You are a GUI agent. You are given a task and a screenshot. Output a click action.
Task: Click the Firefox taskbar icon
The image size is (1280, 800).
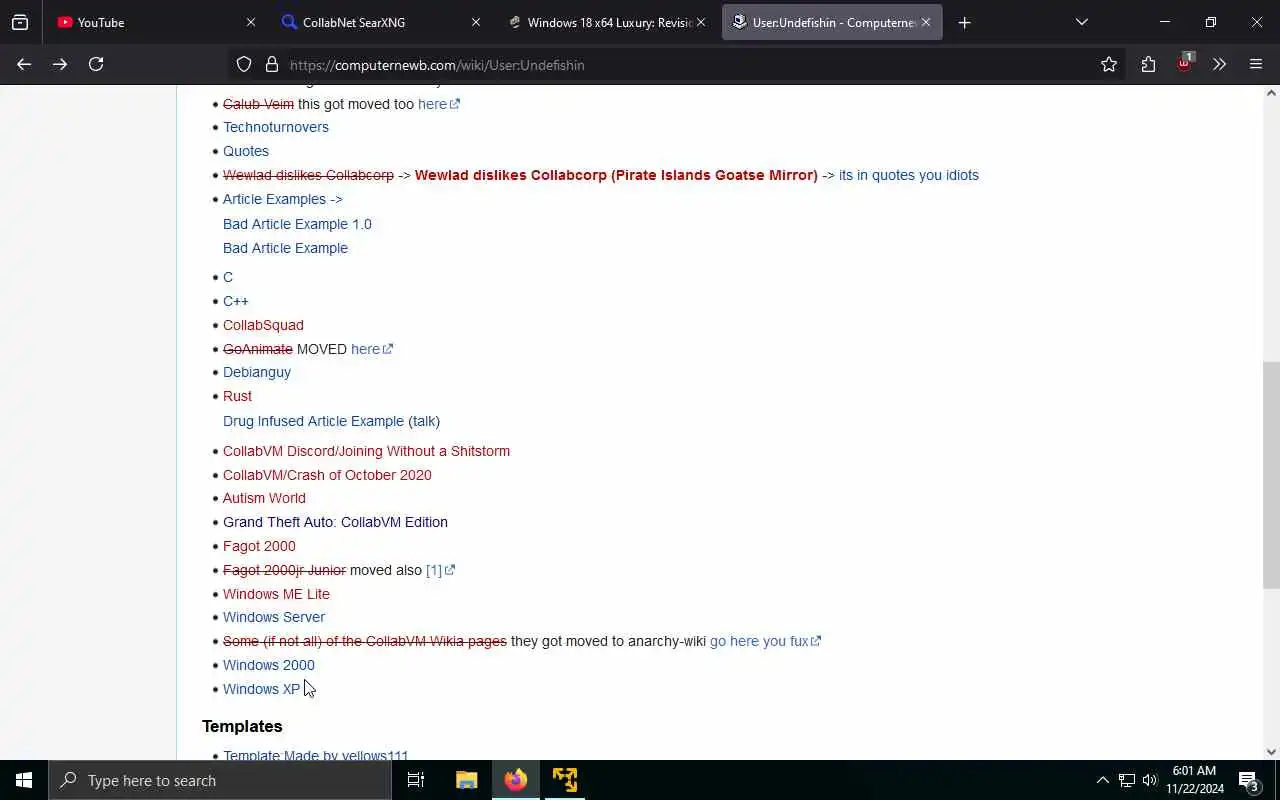click(516, 780)
